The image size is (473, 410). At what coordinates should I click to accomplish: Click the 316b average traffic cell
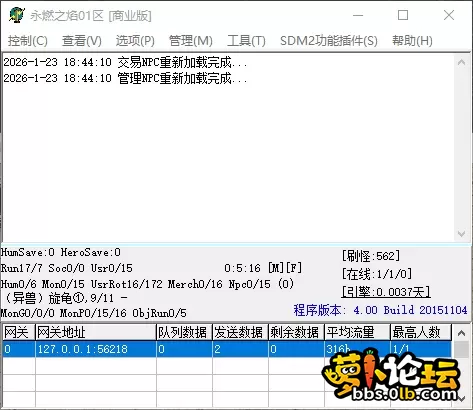pyautogui.click(x=357, y=349)
